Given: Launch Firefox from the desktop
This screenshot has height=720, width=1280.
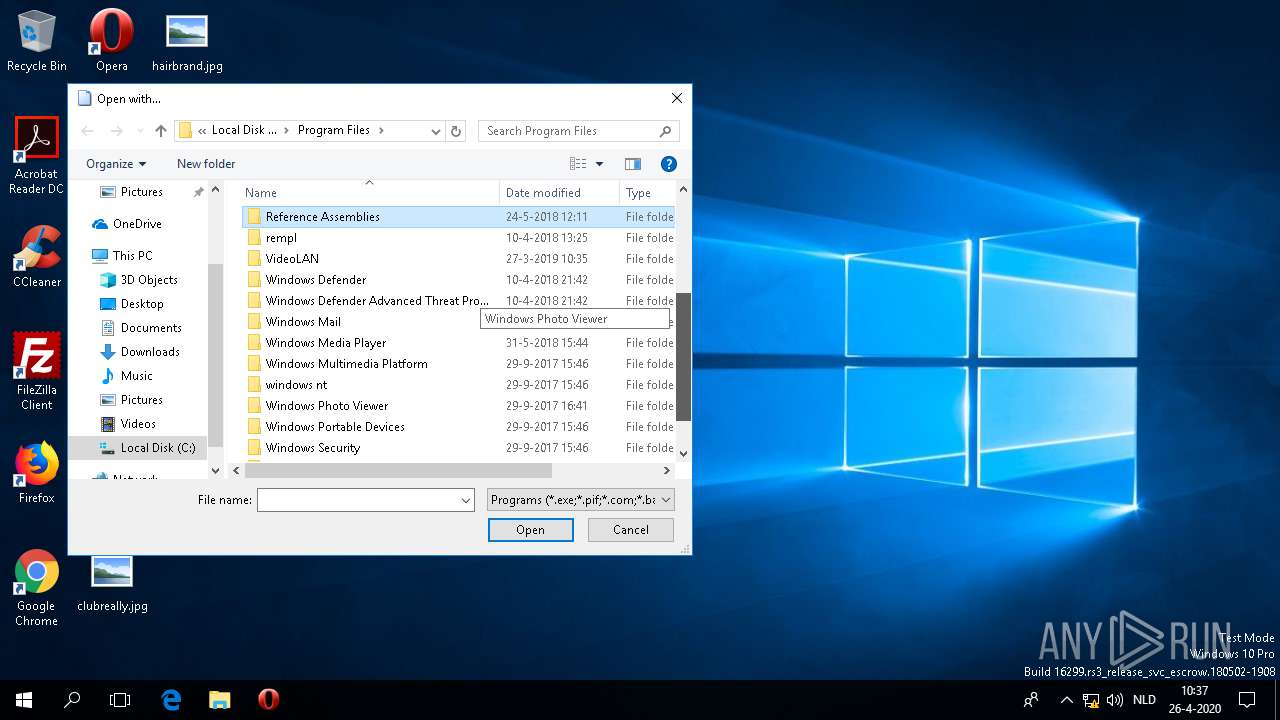Looking at the screenshot, I should click(x=37, y=472).
